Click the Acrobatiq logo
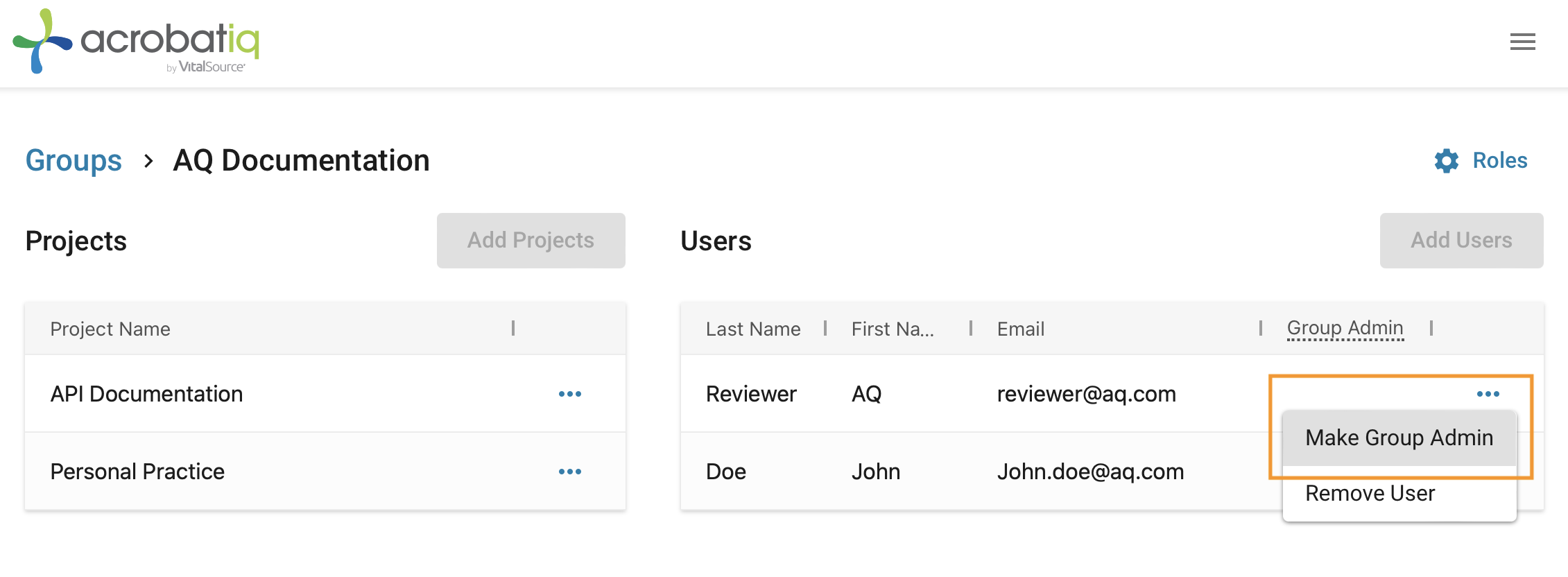This screenshot has width=1568, height=577. coord(137,42)
